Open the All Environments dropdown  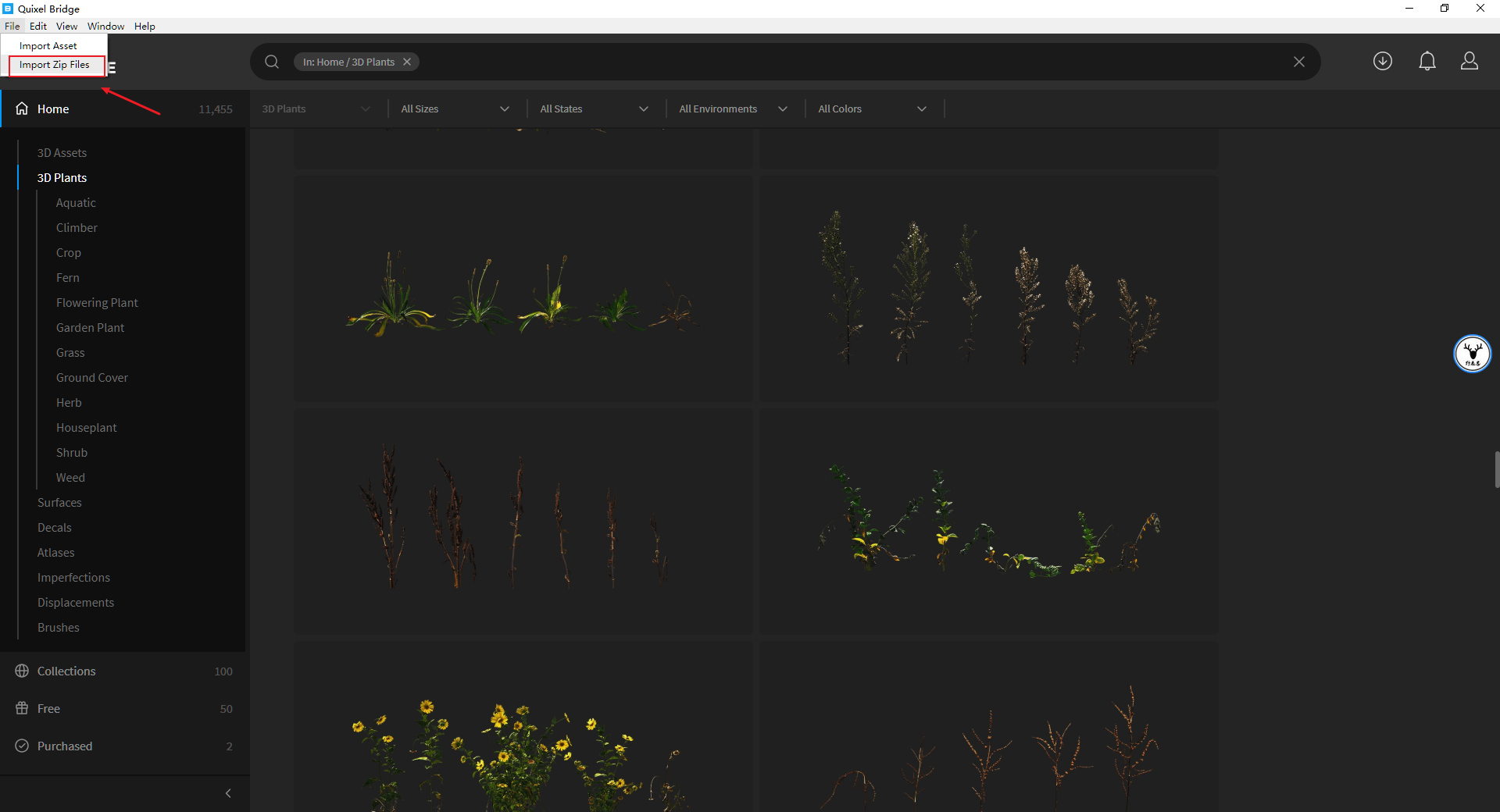coord(734,109)
